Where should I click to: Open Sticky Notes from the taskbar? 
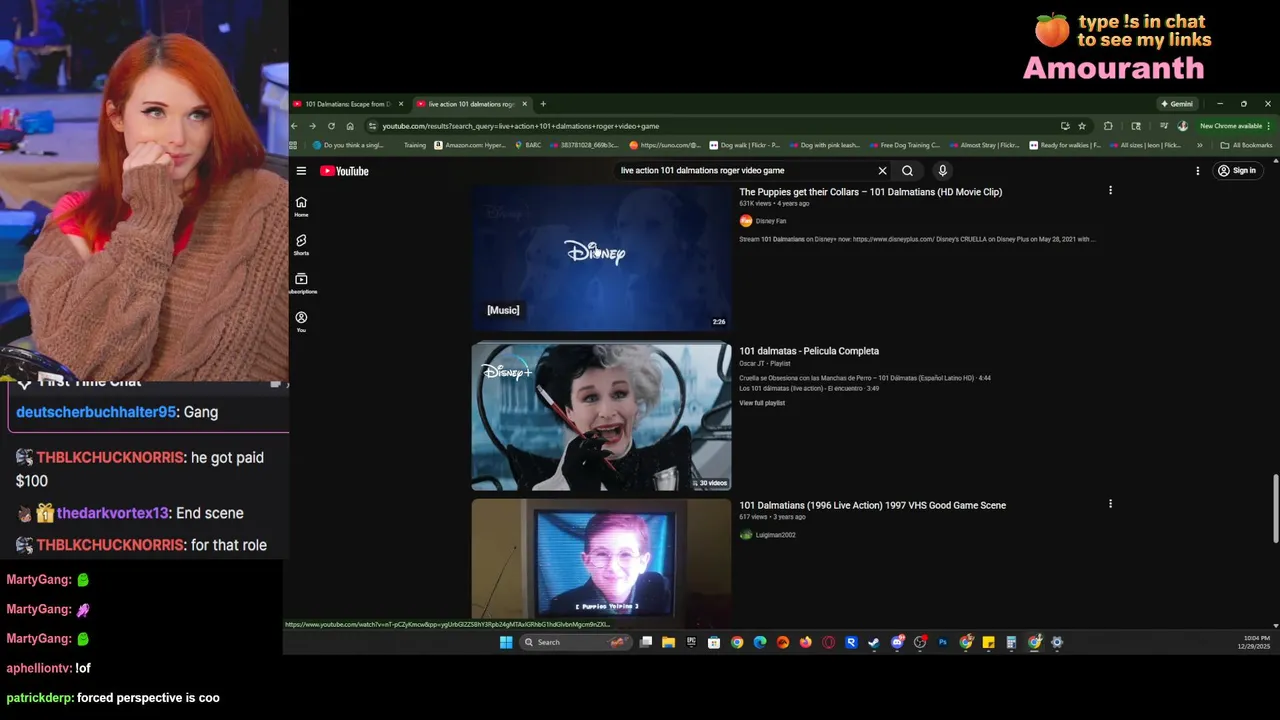click(988, 642)
